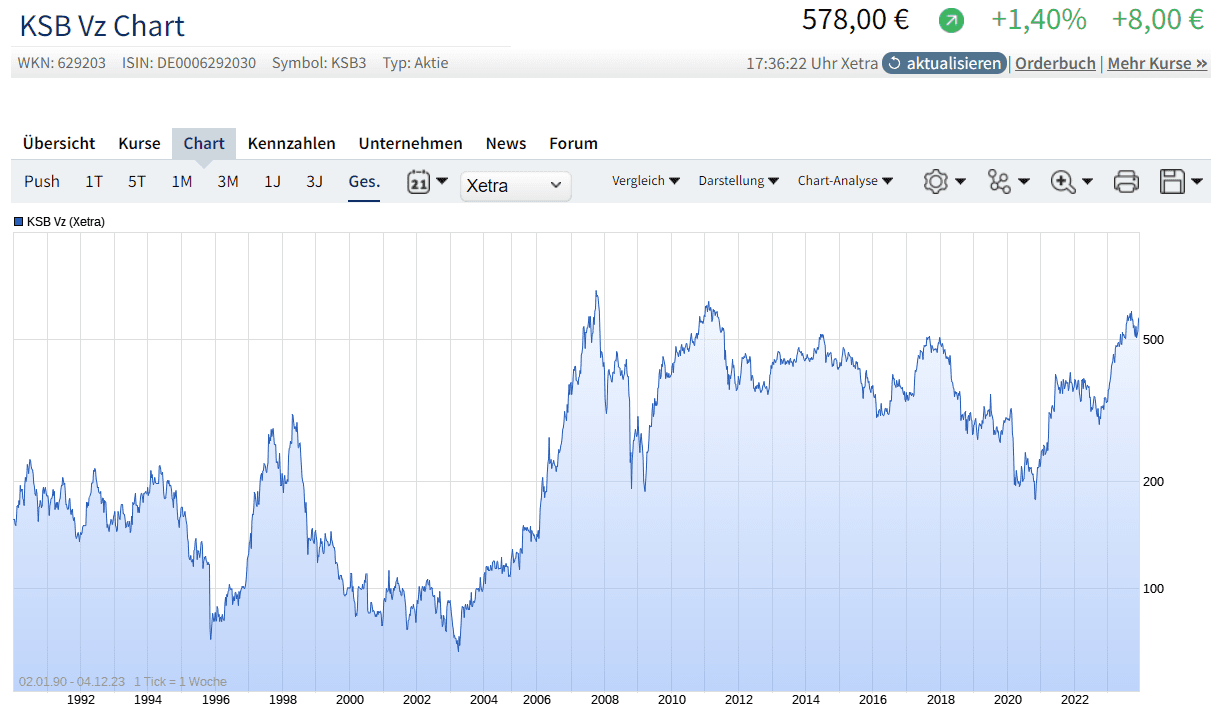Expand the Vergleich dropdown
This screenshot has height=714, width=1217.
646,181
